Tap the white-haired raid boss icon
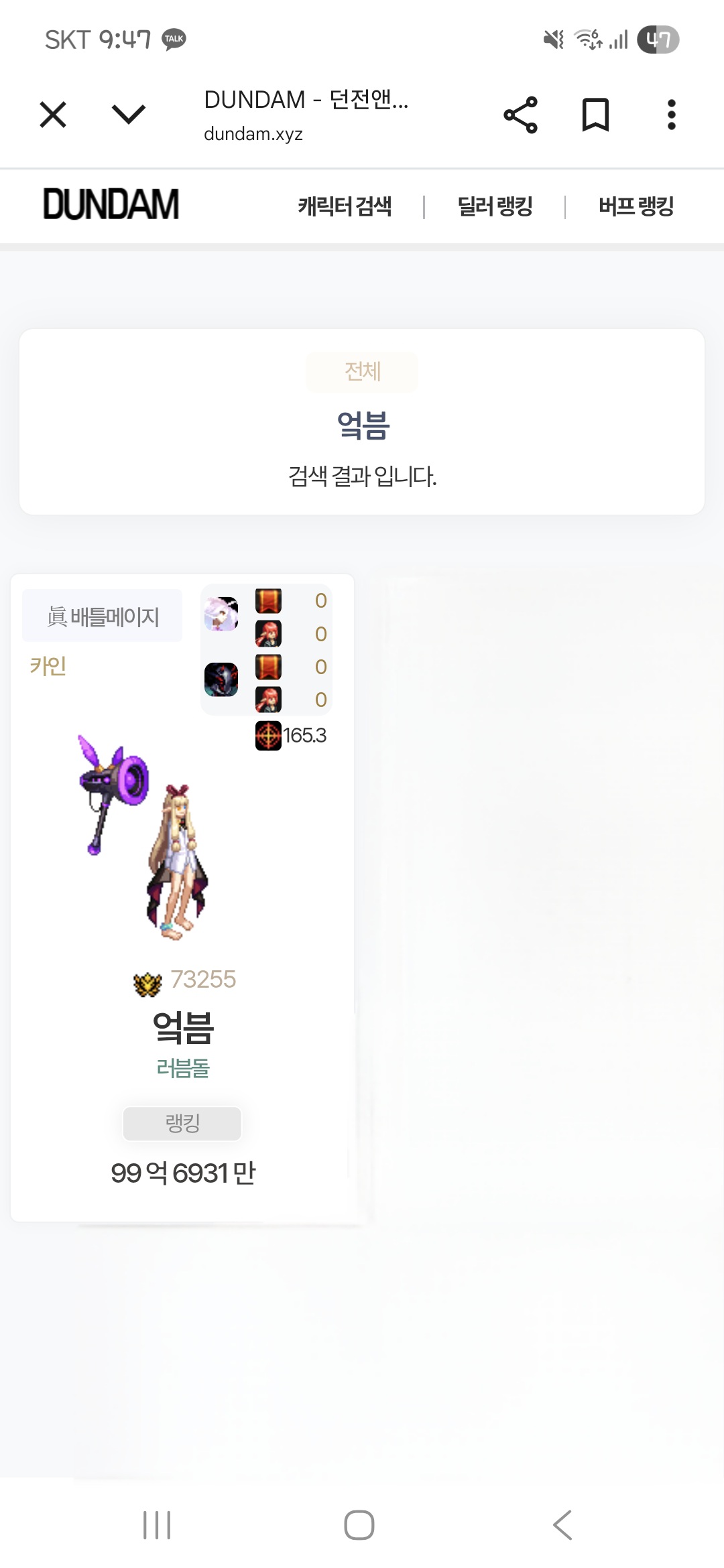The height and width of the screenshot is (1568, 724). 221,614
